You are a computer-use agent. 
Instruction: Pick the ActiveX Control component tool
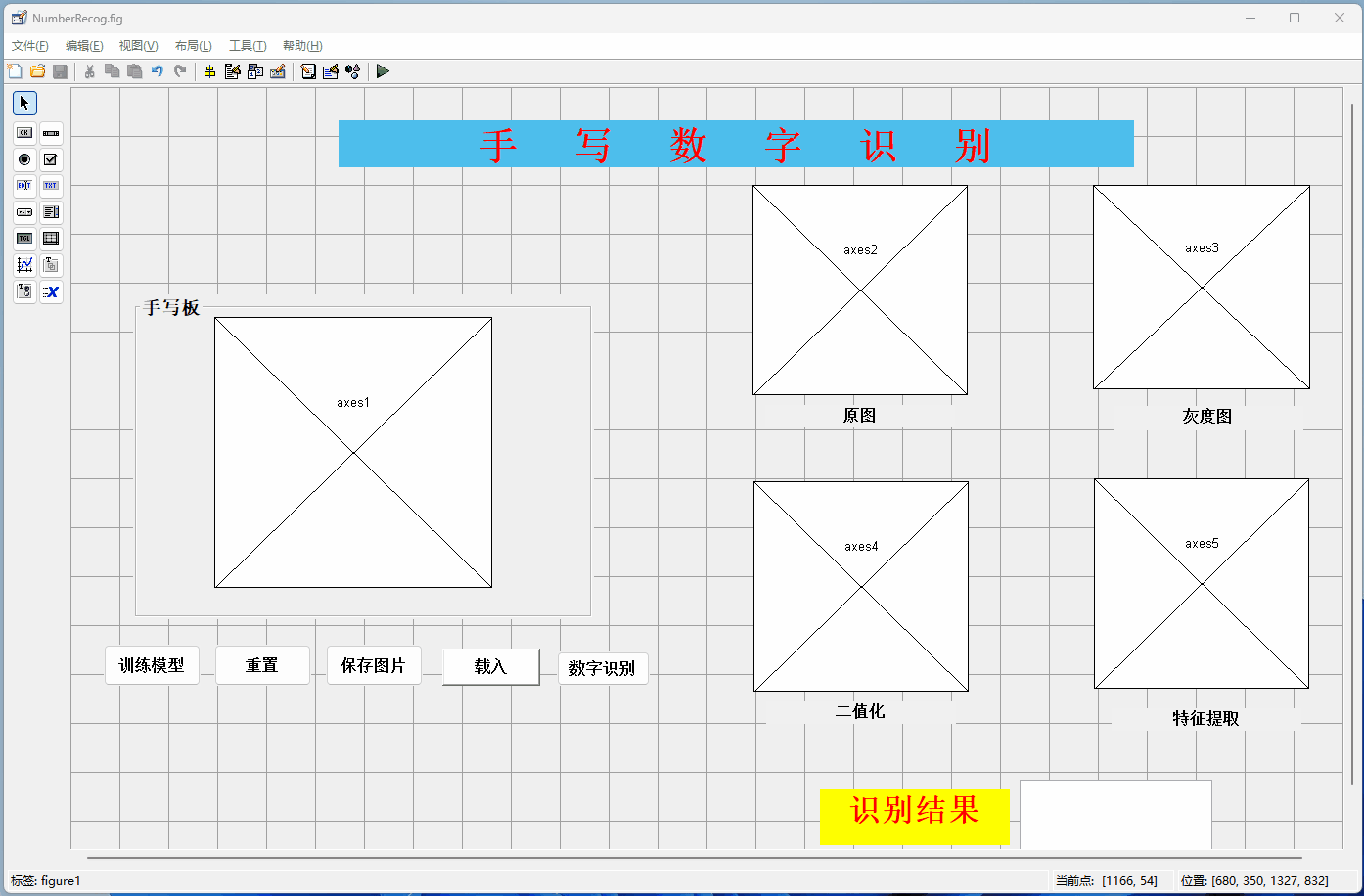click(x=51, y=291)
